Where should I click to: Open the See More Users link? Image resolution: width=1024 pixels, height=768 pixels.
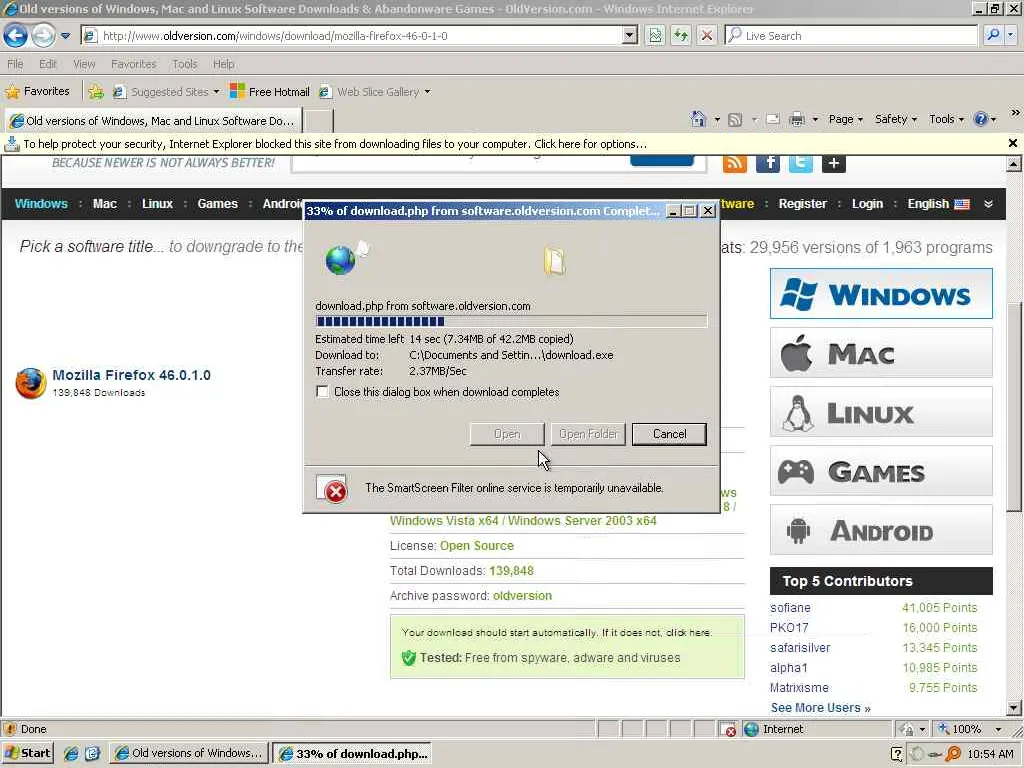click(820, 708)
